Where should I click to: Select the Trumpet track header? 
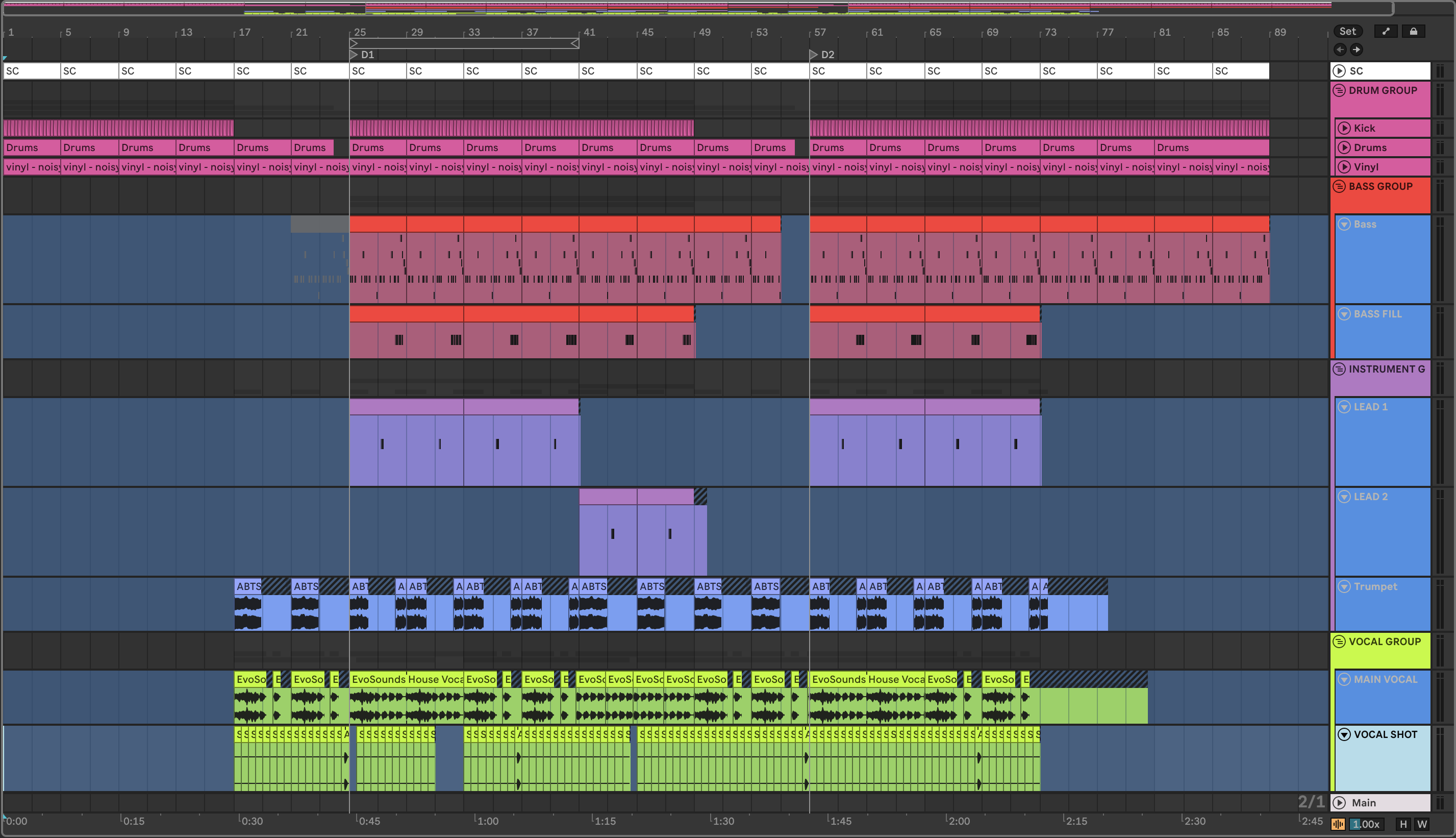[x=1375, y=586]
